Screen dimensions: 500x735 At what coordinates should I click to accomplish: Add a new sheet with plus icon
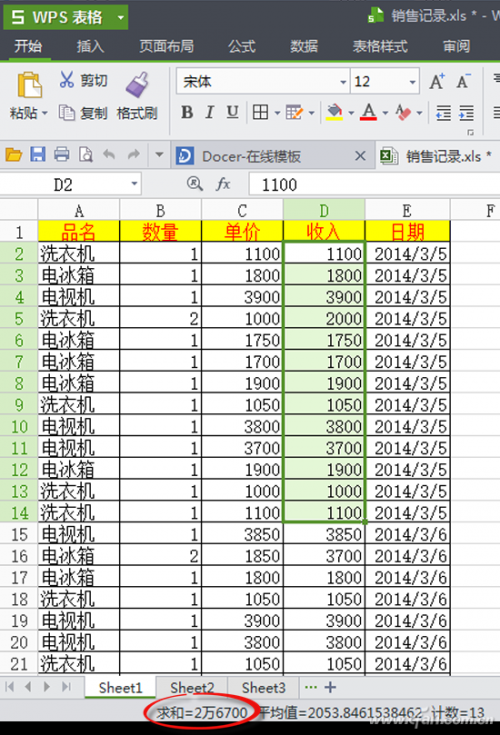330,687
